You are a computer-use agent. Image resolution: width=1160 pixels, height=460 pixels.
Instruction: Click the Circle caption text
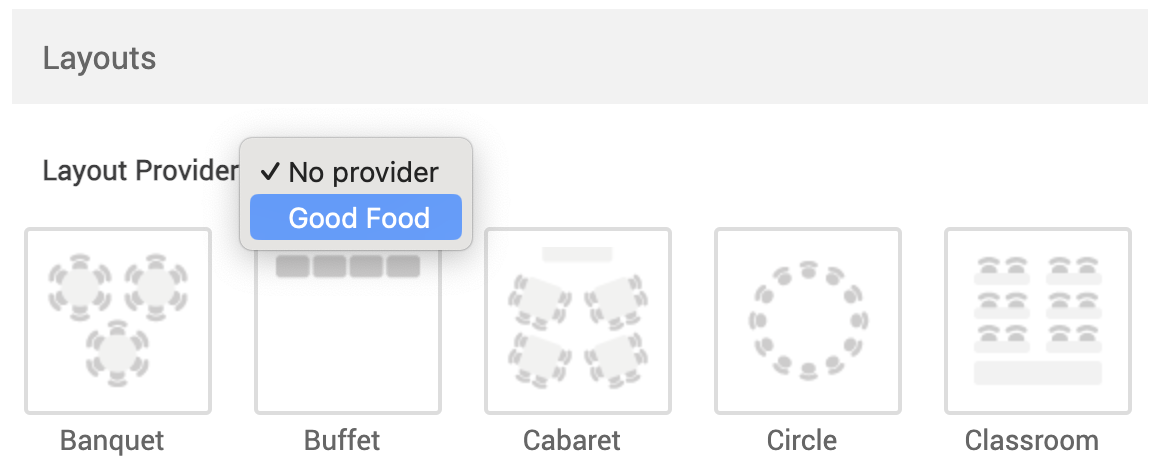point(802,440)
